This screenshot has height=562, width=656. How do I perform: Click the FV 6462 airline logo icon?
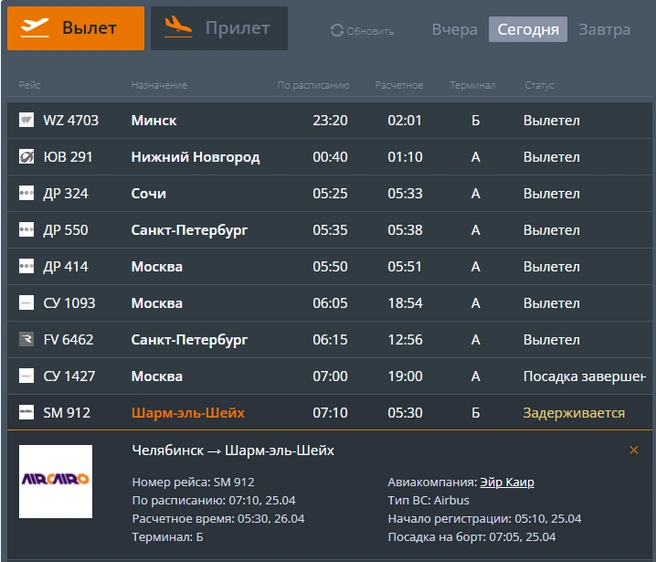[x=26, y=339]
